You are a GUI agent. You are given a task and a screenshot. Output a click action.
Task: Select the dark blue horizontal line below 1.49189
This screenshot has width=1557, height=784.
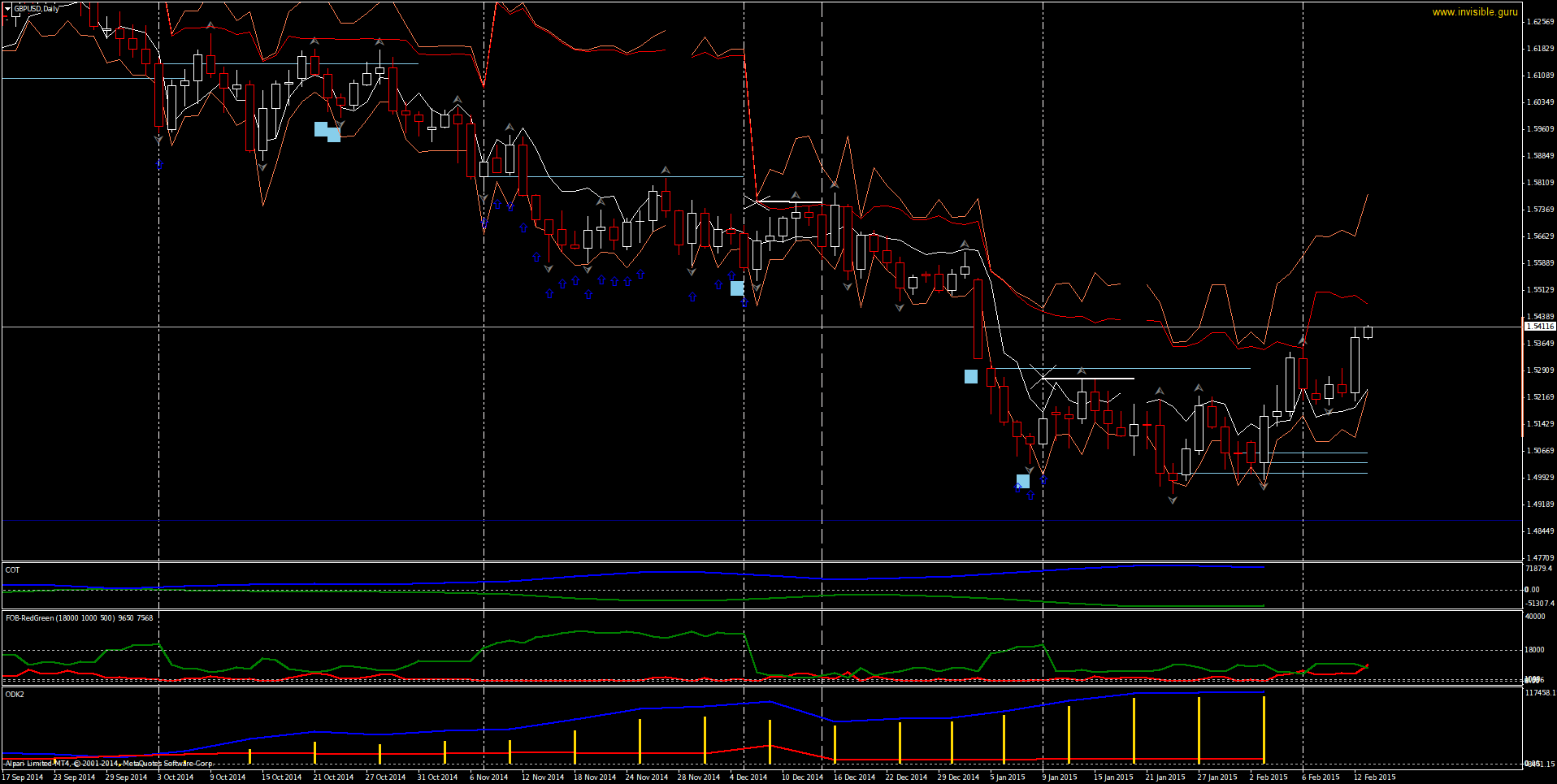click(x=761, y=521)
